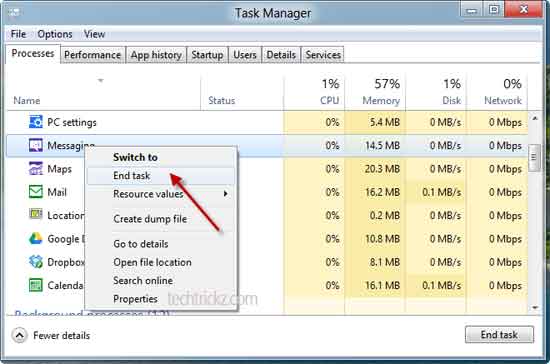Switch to the Details tab
This screenshot has width=550, height=364.
[x=281, y=55]
